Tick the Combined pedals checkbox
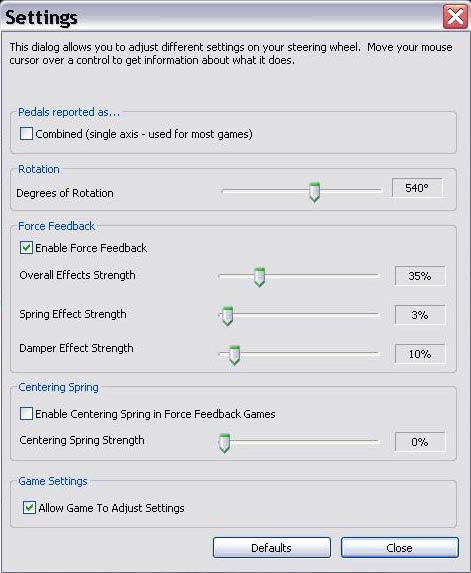 click(x=26, y=134)
